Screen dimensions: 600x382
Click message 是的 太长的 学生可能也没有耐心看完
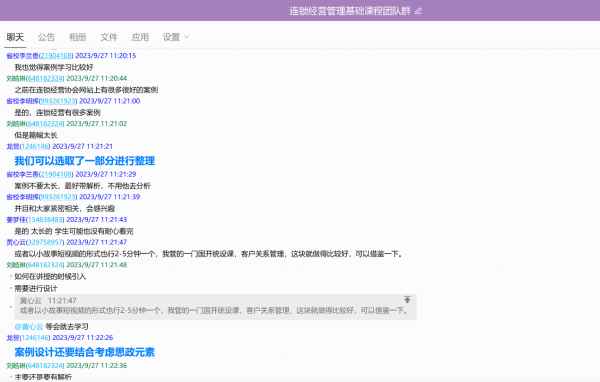tap(74, 231)
